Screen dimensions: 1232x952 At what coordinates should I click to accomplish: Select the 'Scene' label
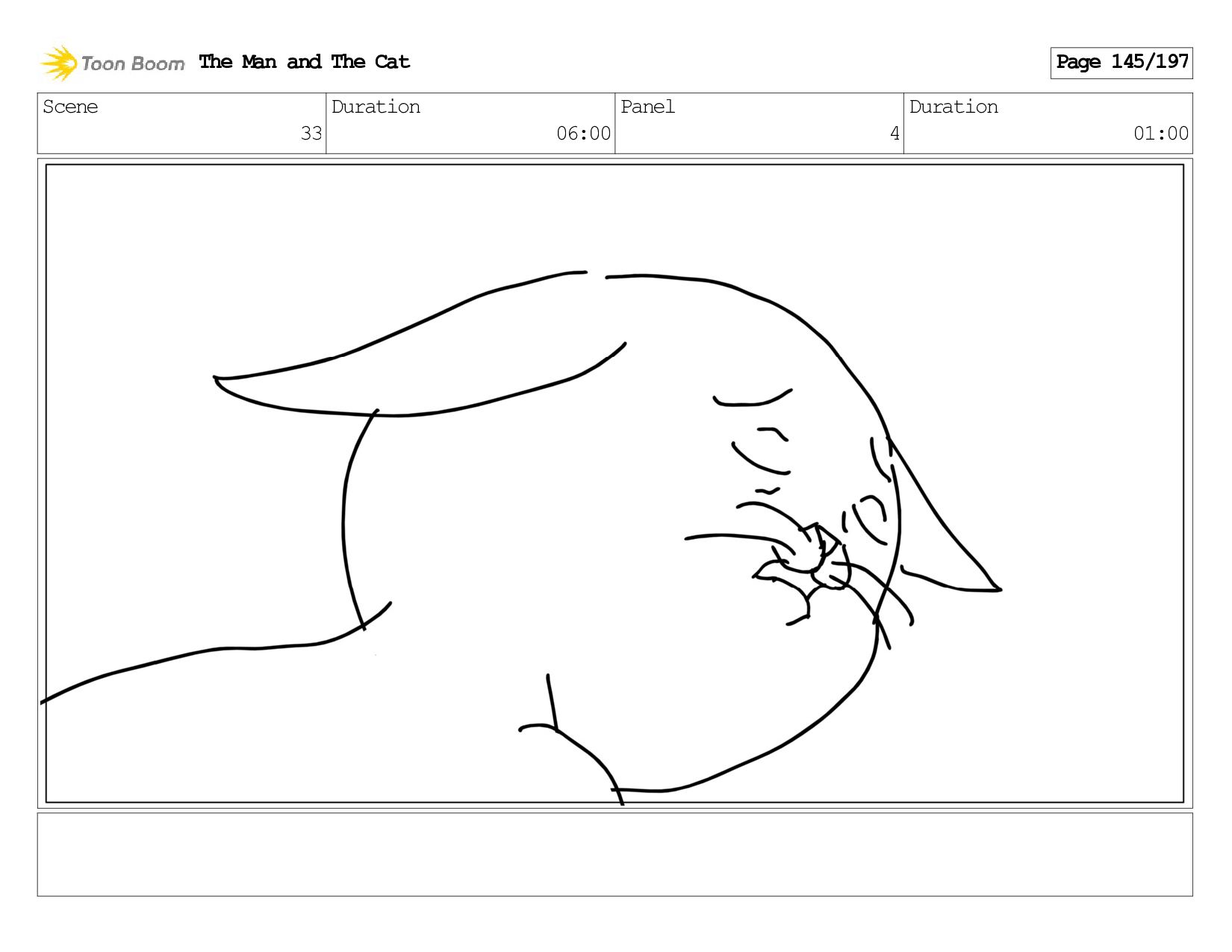(x=70, y=107)
